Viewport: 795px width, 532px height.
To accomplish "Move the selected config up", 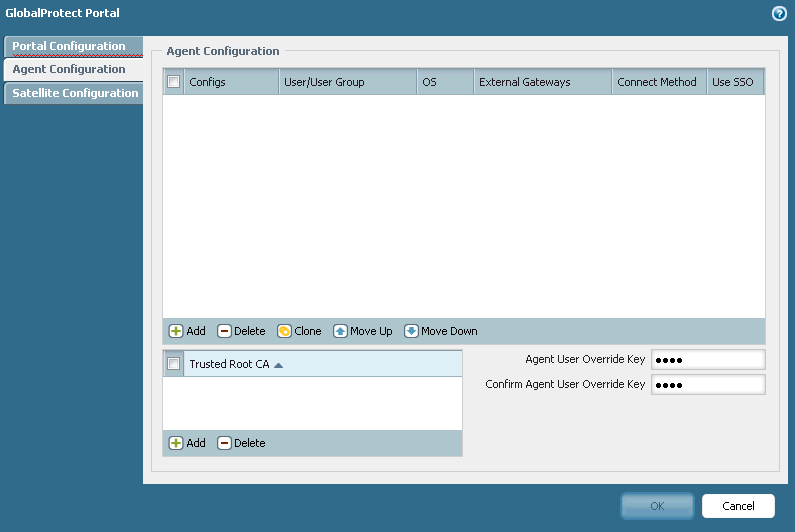I will (363, 331).
